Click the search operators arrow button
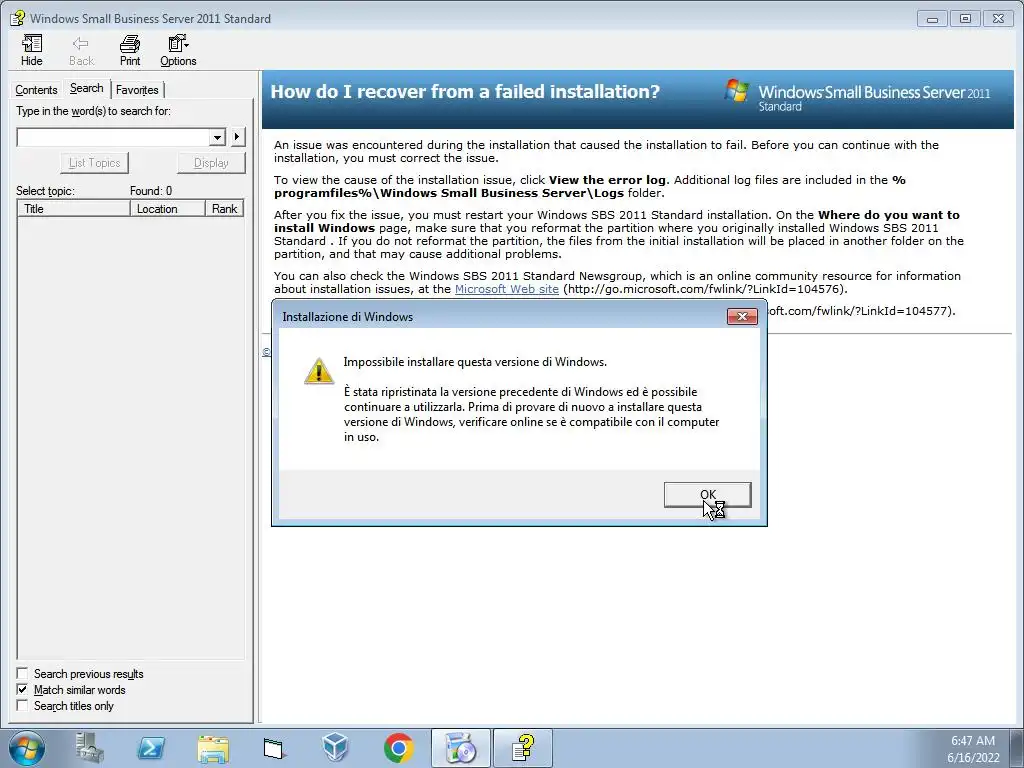 (x=238, y=137)
